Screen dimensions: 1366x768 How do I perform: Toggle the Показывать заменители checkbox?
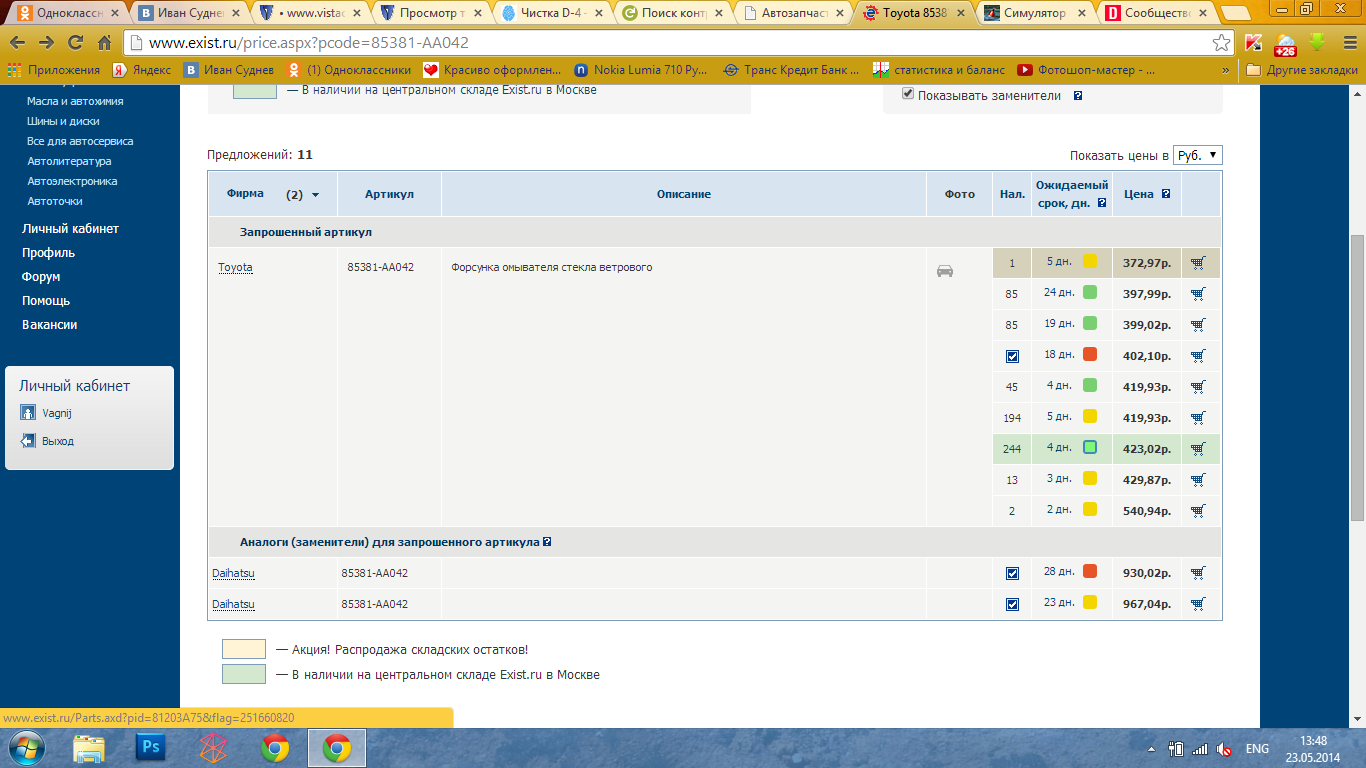[x=908, y=94]
